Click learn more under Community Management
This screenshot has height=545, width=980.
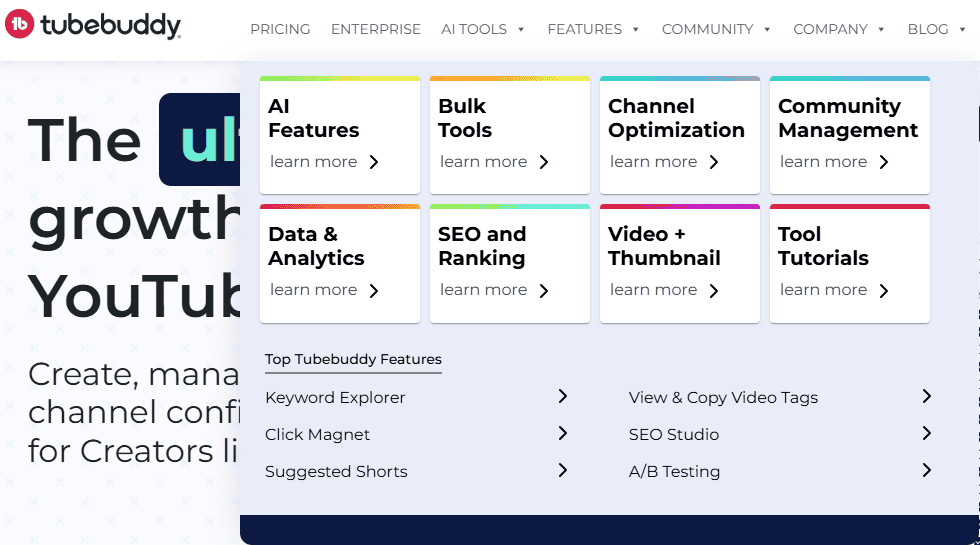824,162
